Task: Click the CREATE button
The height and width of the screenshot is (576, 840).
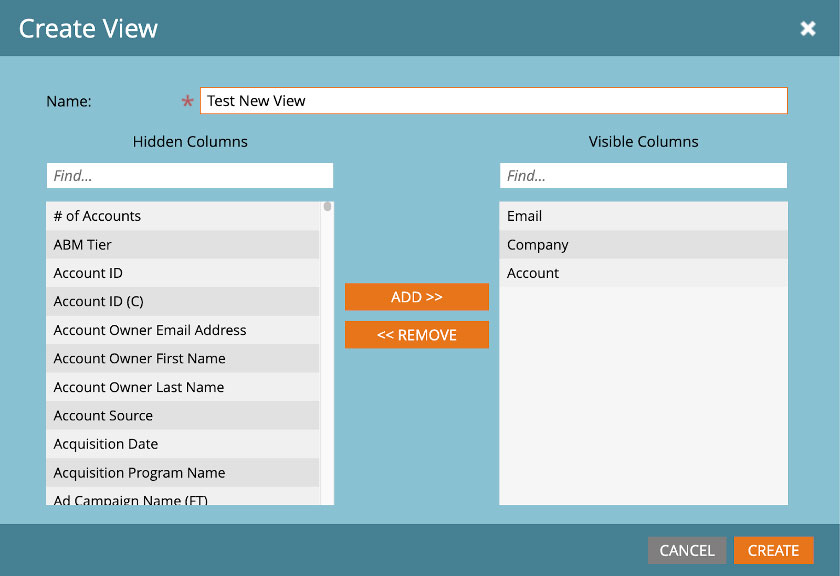Action: [773, 550]
